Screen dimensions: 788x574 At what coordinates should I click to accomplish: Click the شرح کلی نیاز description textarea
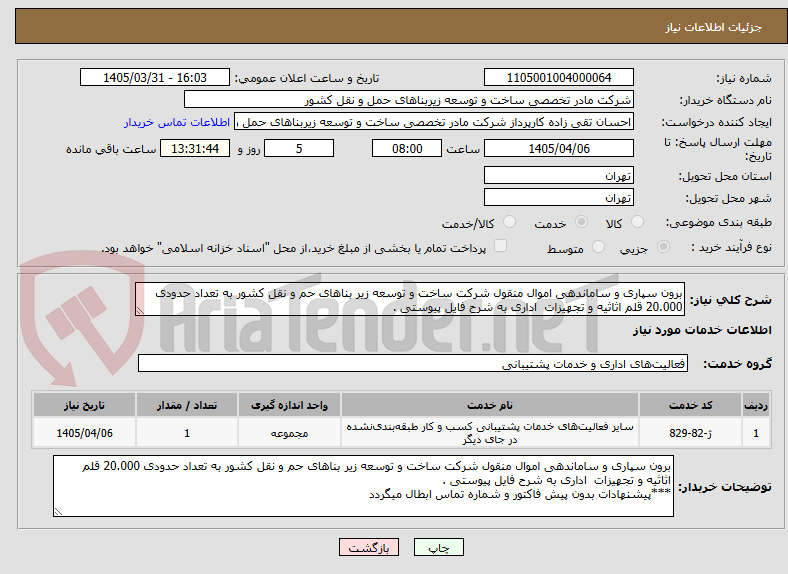(x=410, y=300)
